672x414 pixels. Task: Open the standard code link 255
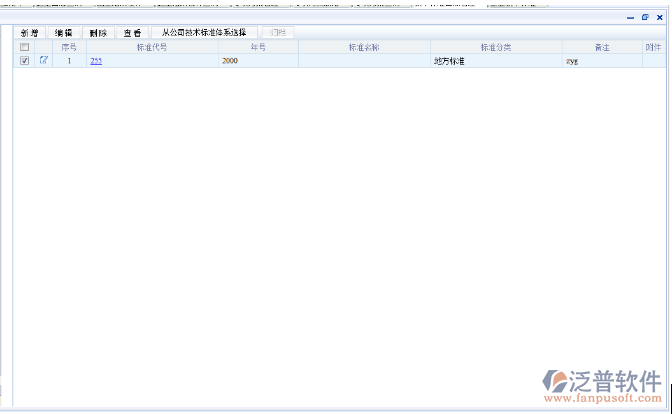coord(96,61)
